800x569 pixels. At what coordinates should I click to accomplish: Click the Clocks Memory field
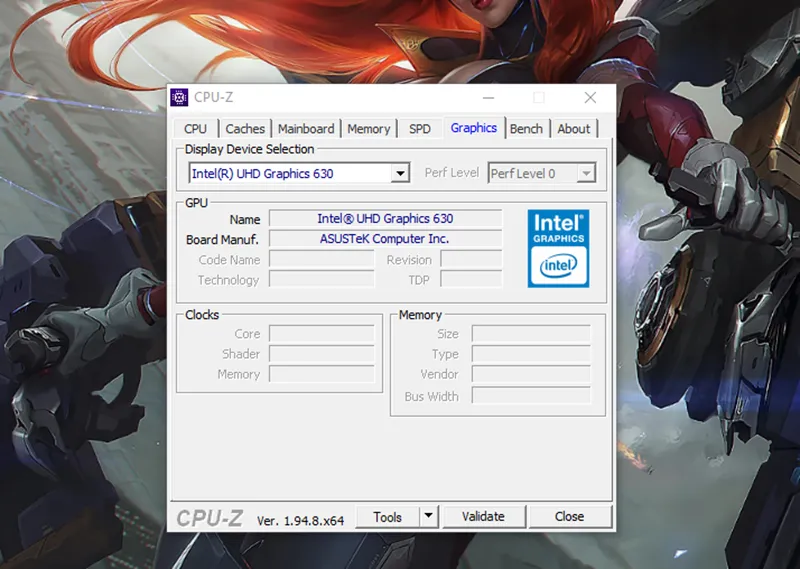click(x=321, y=375)
